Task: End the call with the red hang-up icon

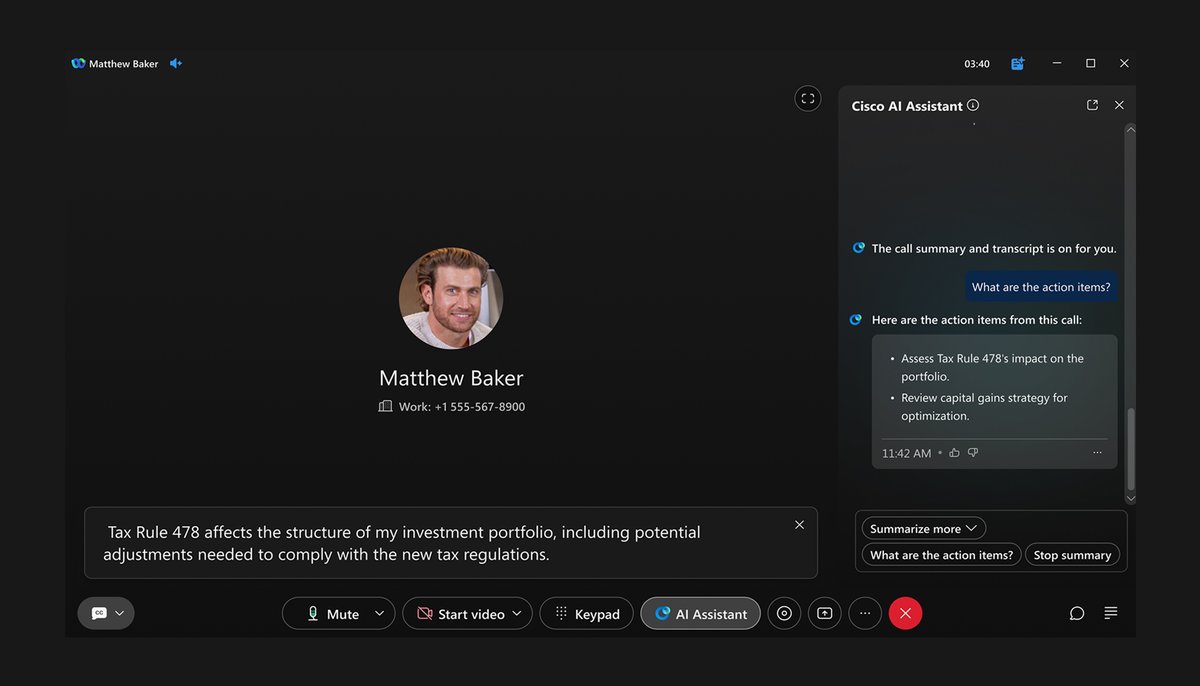Action: click(905, 613)
